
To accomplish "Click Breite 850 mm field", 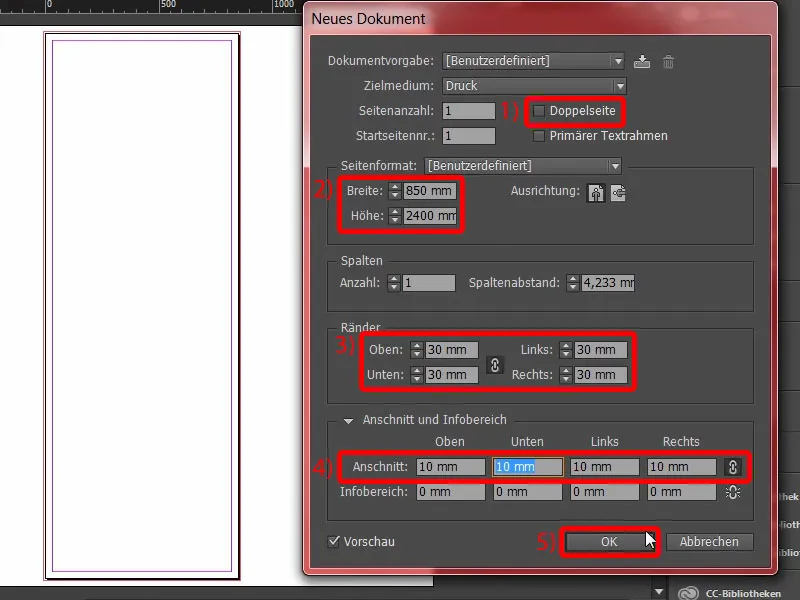I will [430, 191].
